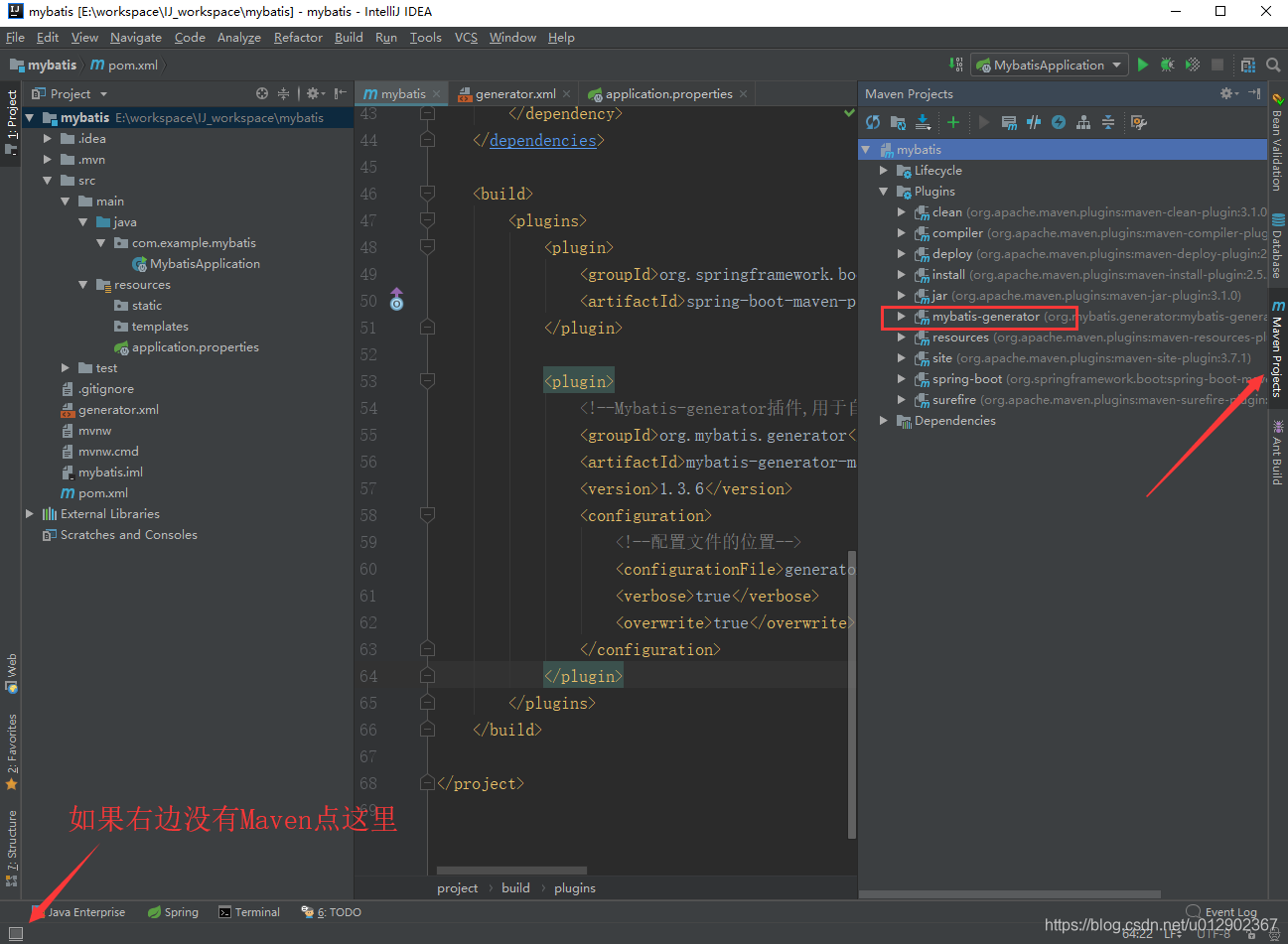This screenshot has height=944, width=1288.
Task: Run MybatisApplication with Coverage
Action: 1193,65
